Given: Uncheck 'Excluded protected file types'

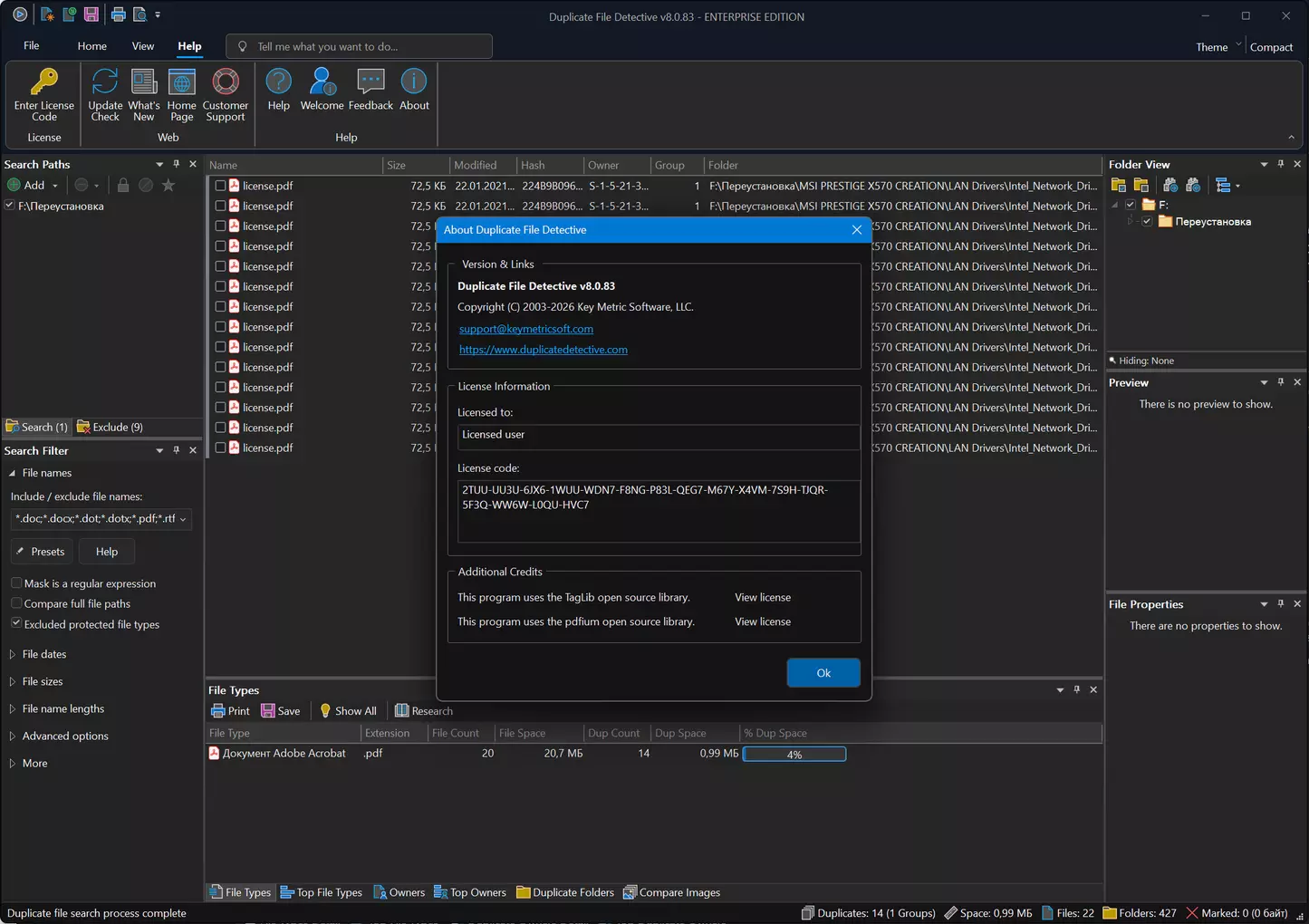Looking at the screenshot, I should pos(16,623).
